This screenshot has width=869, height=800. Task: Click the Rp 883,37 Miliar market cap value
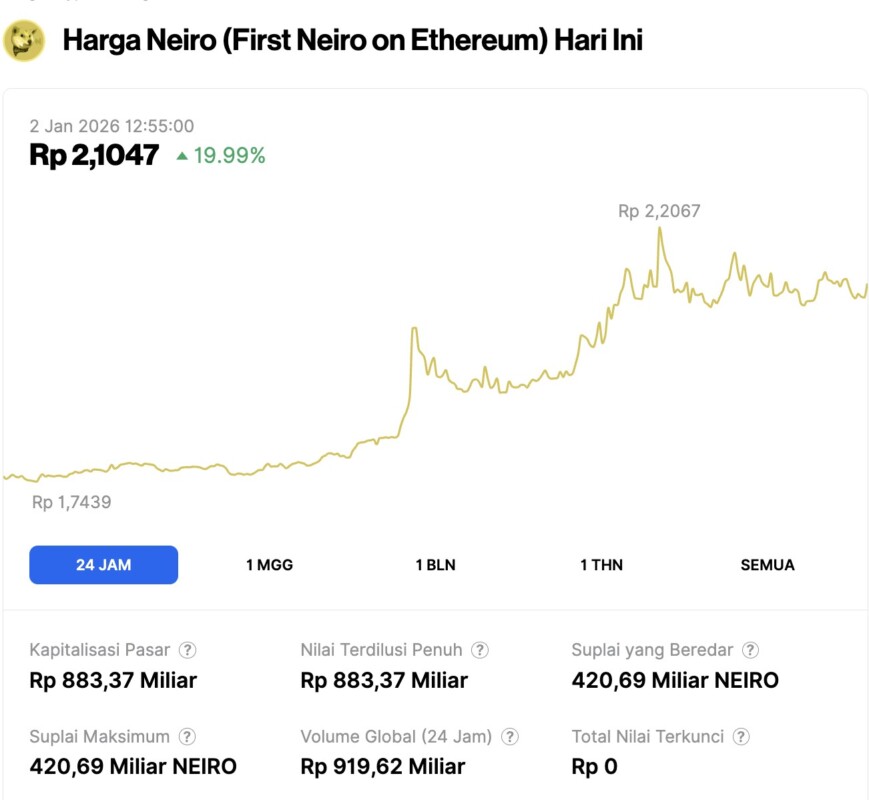[x=113, y=681]
